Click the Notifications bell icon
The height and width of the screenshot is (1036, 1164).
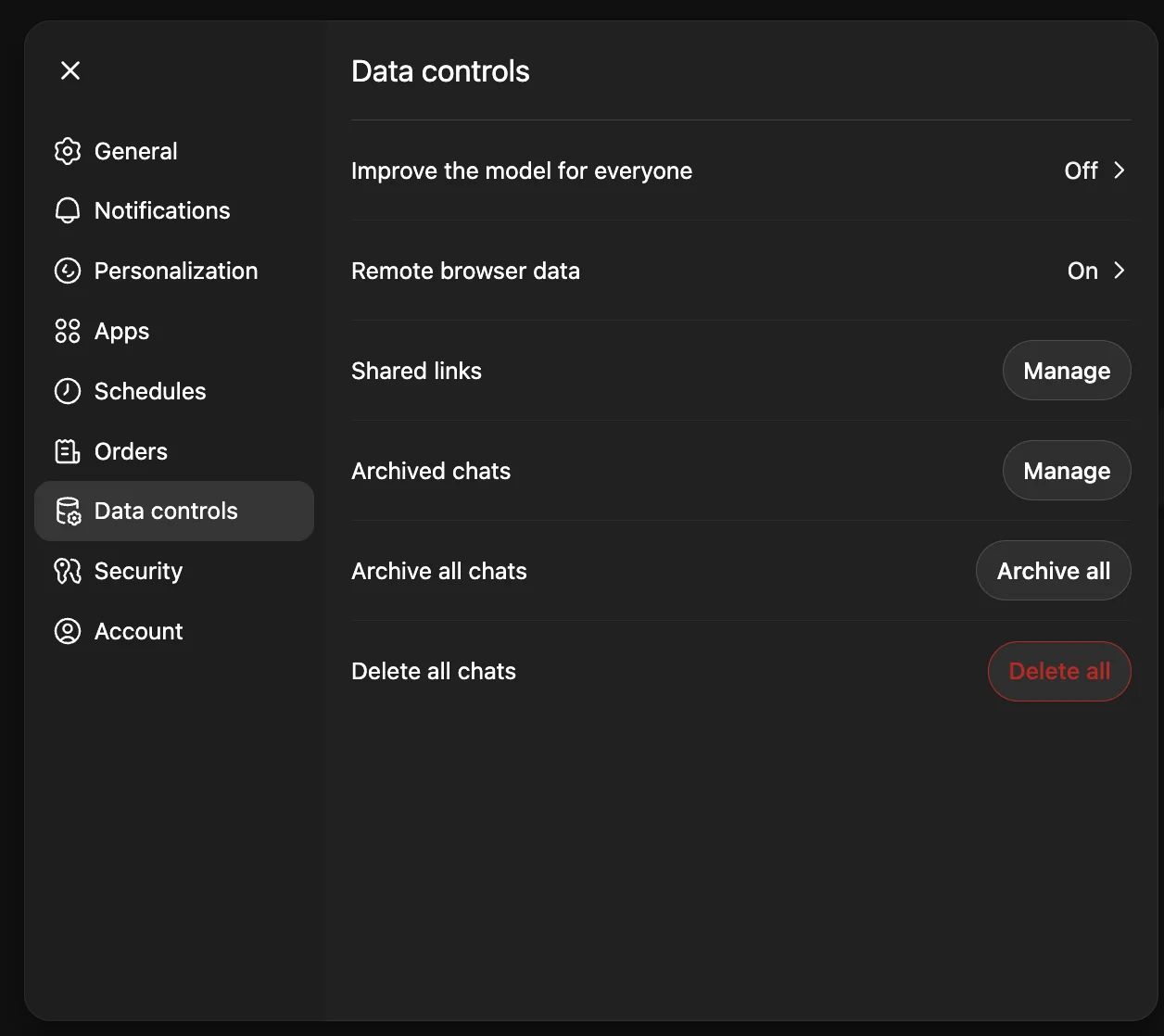coord(68,211)
